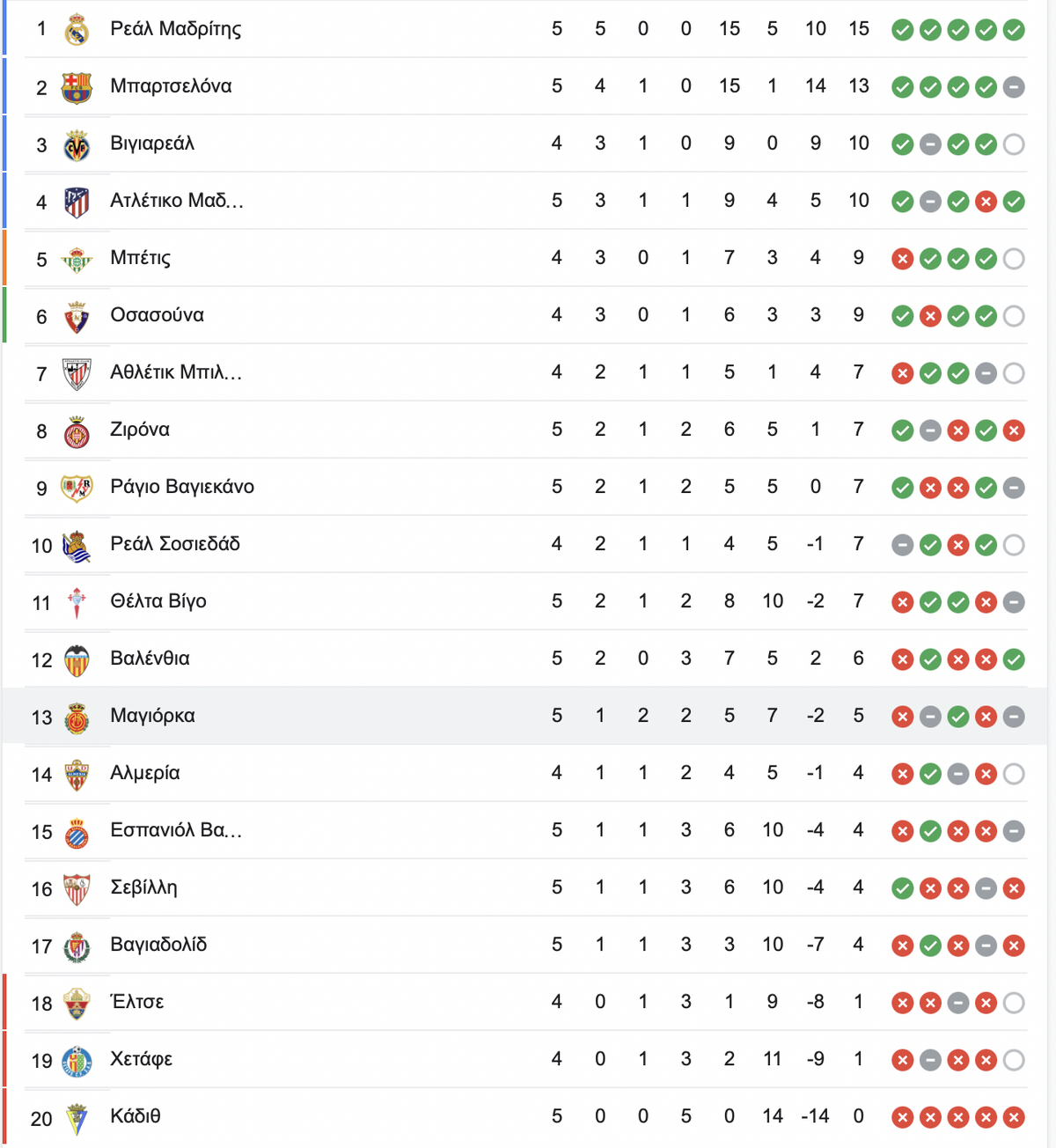
Task: Open the Villarreal yellow crest icon
Action: (77, 144)
